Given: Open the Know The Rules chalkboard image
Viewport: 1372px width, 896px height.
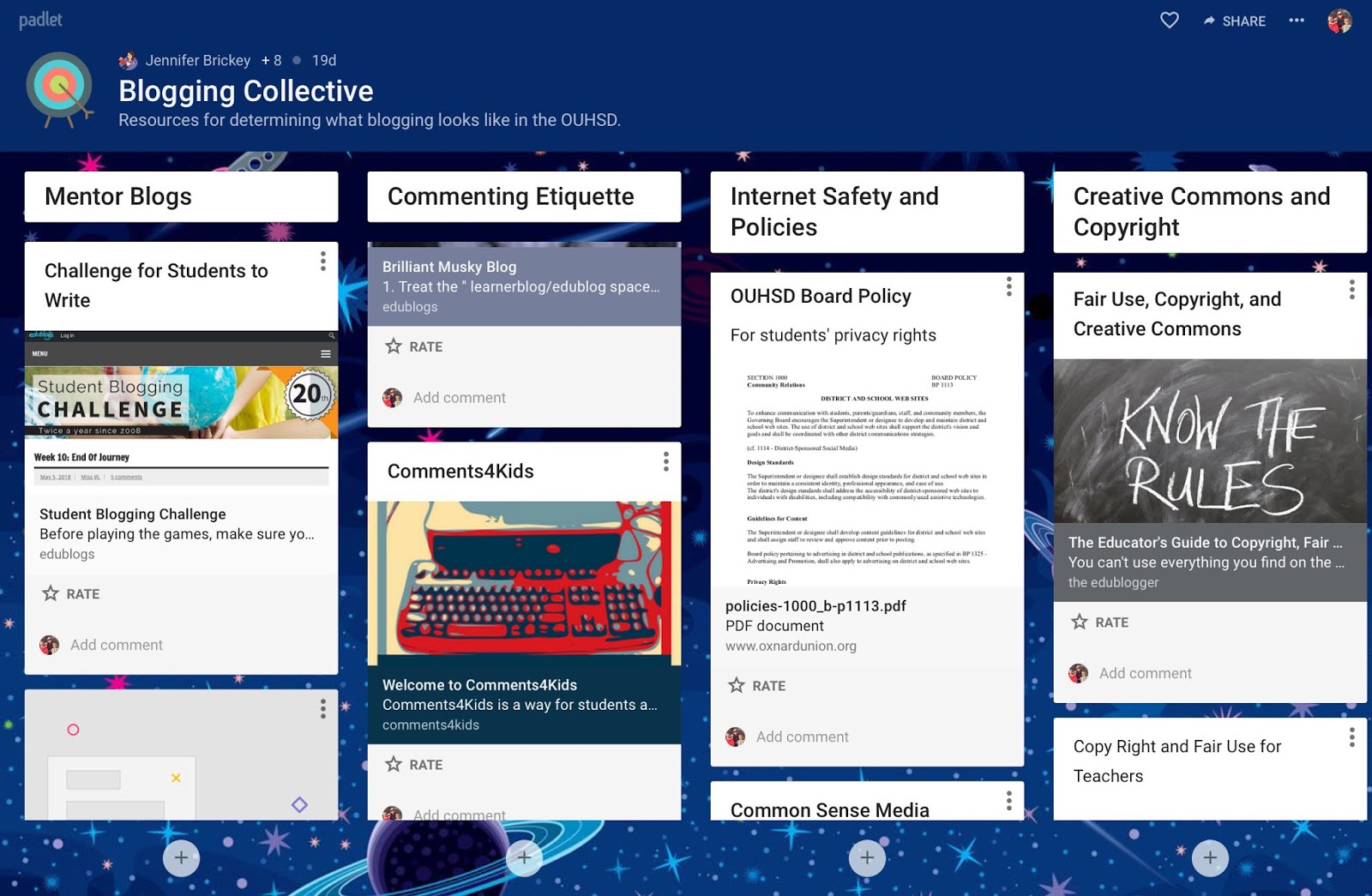Looking at the screenshot, I should 1210,442.
